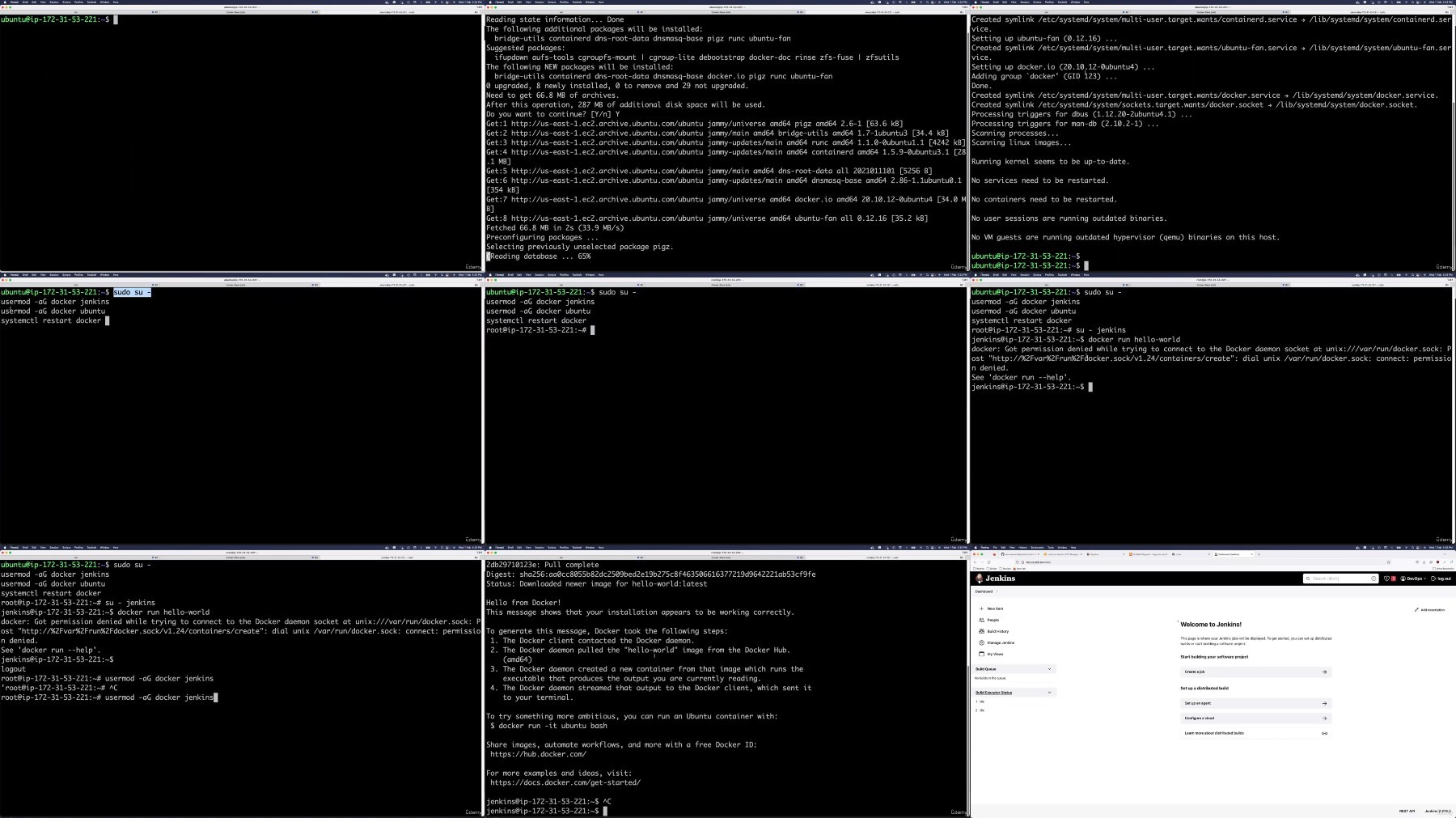Open My Views in Jenkins sidebar
Viewport: 1456px width, 818px height.
click(x=991, y=654)
